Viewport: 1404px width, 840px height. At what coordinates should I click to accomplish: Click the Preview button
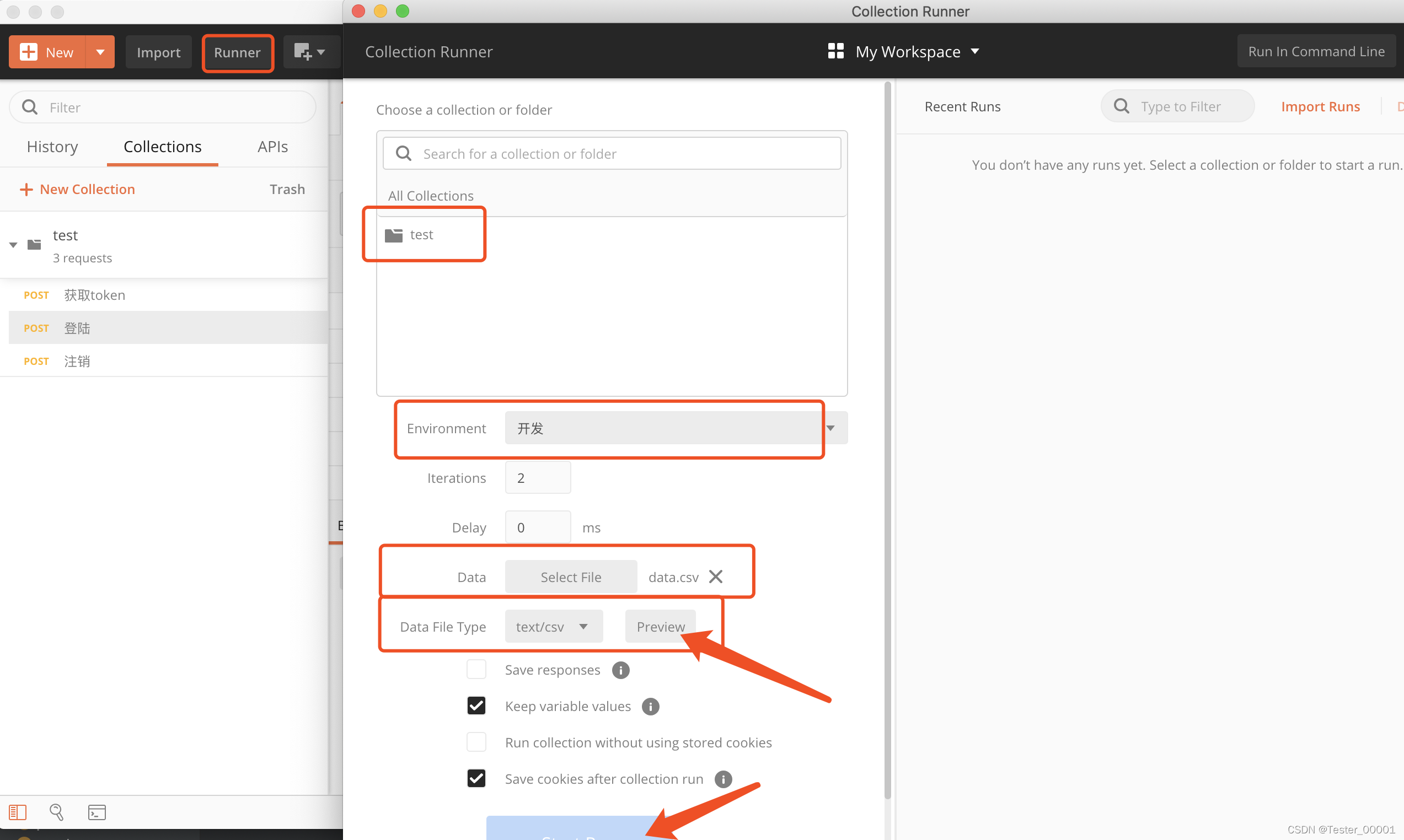[x=660, y=626]
